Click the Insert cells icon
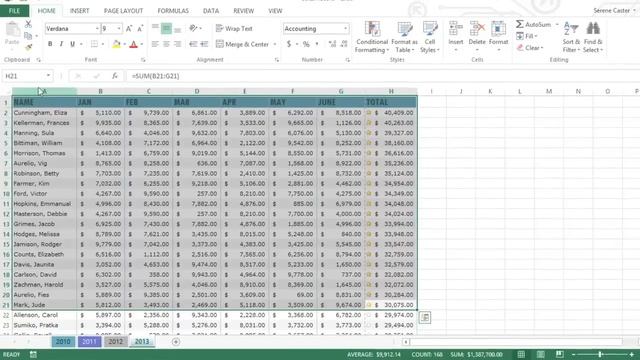The width and height of the screenshot is (640, 360). point(456,29)
